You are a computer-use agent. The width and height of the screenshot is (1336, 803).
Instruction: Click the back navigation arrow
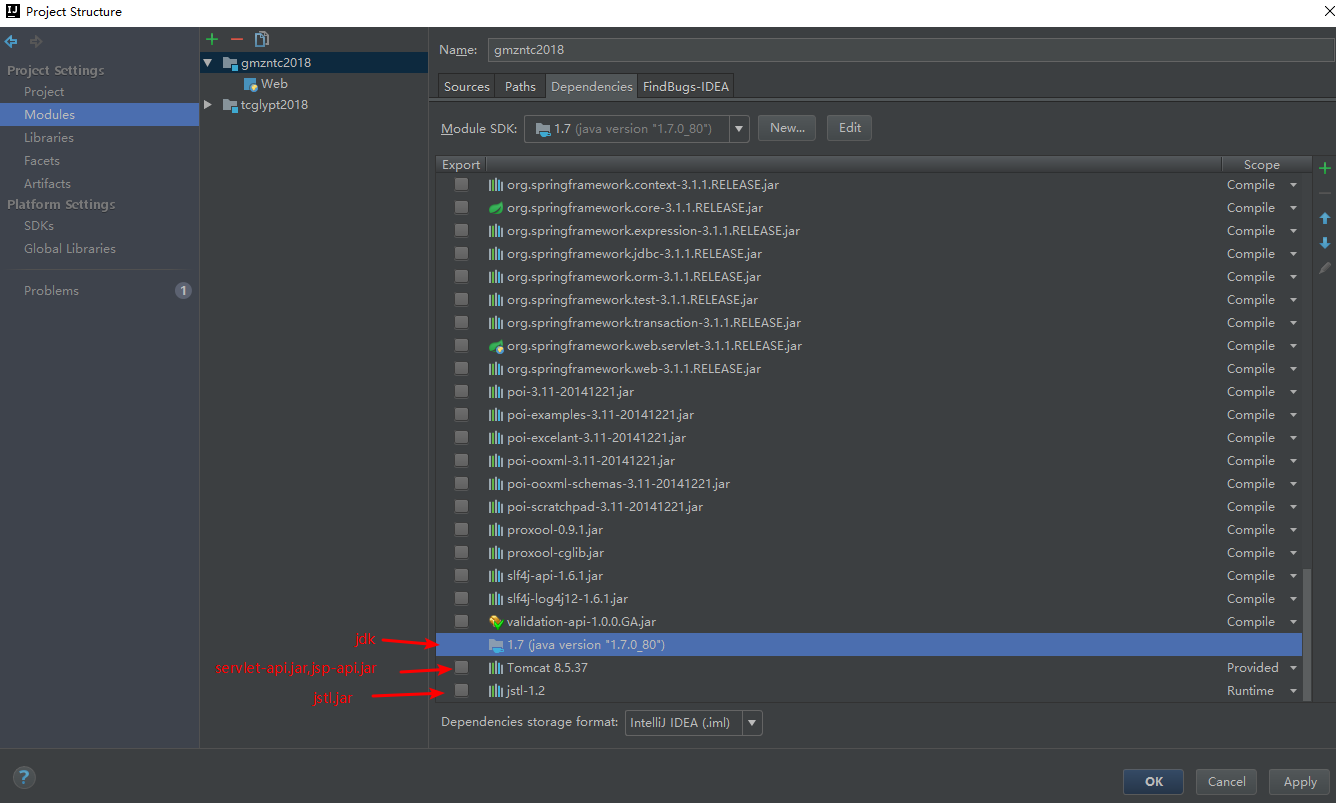click(x=11, y=41)
